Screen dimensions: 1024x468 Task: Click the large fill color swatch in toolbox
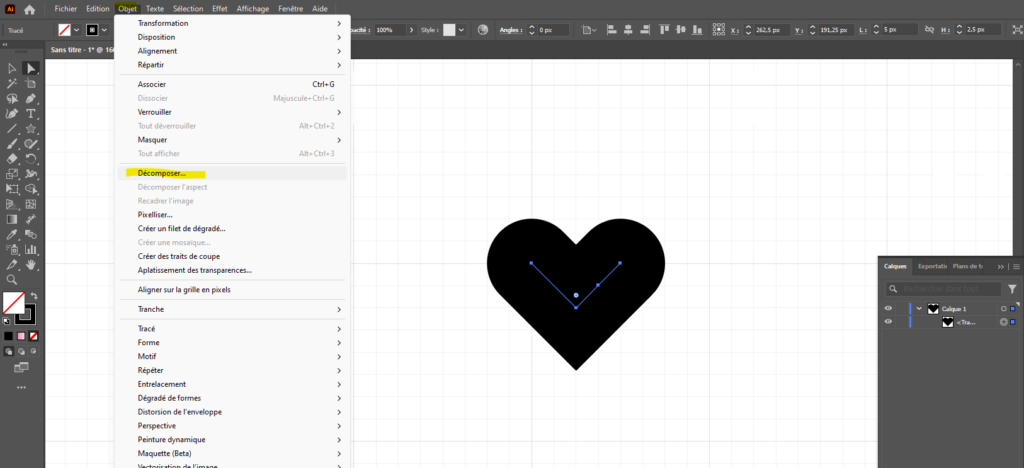[x=12, y=300]
